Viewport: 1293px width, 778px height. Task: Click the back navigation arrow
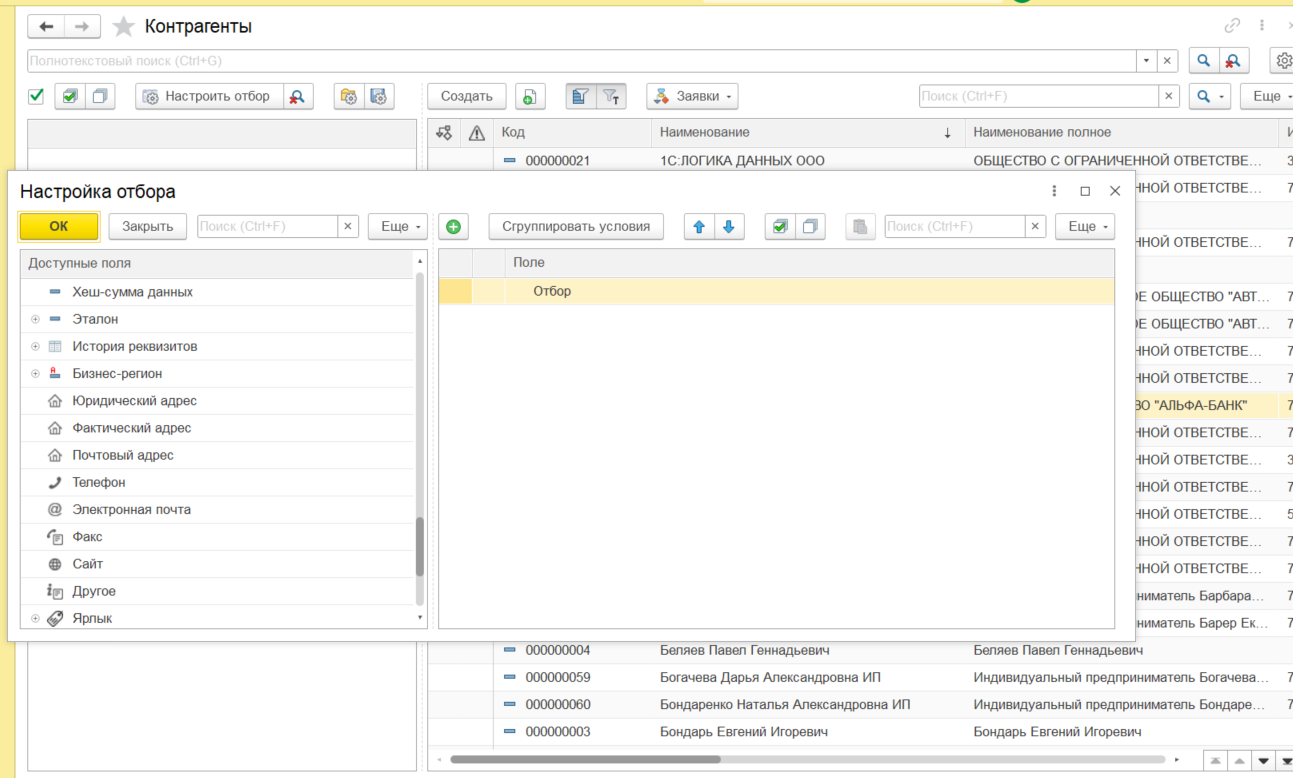pyautogui.click(x=47, y=26)
